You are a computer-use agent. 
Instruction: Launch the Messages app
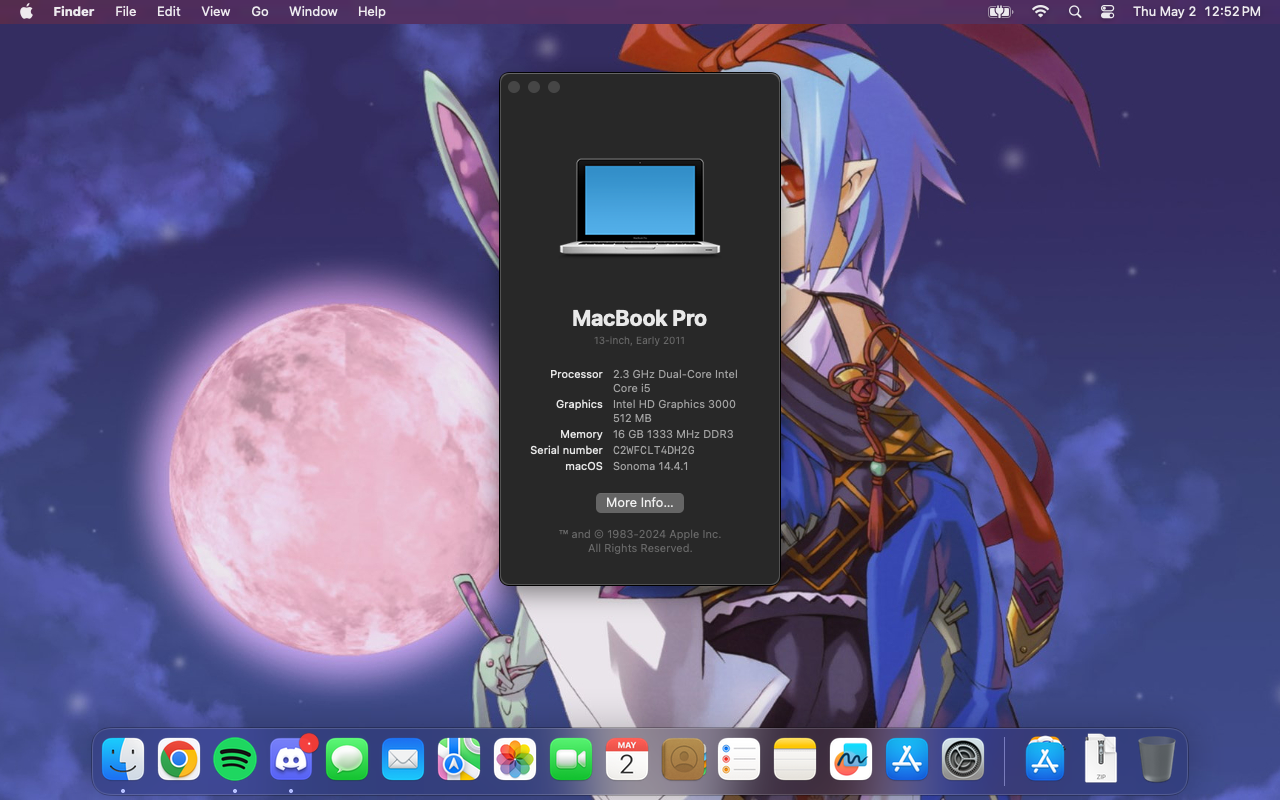(347, 760)
